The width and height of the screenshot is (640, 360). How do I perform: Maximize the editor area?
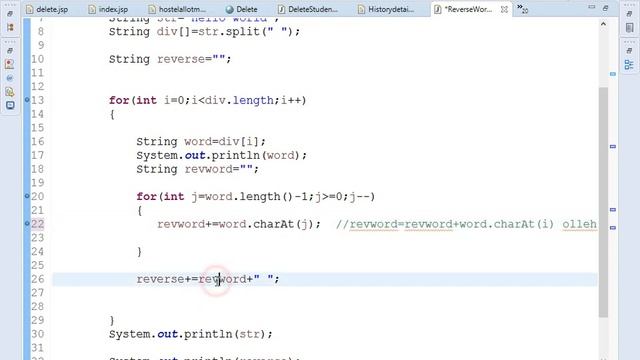tap(605, 8)
